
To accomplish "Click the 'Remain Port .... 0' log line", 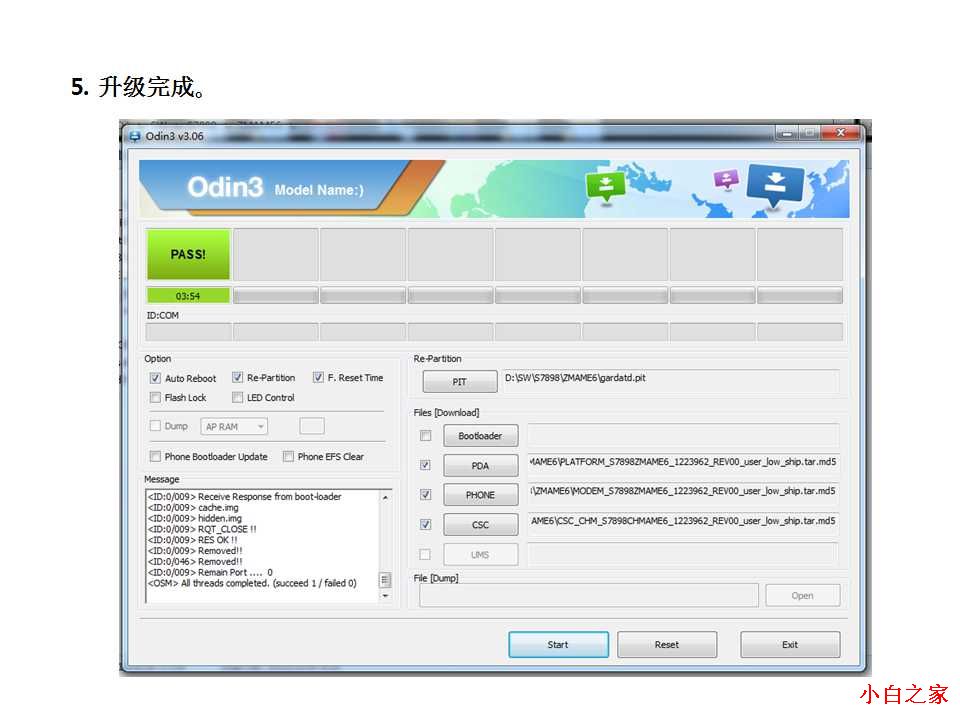I will [210, 572].
